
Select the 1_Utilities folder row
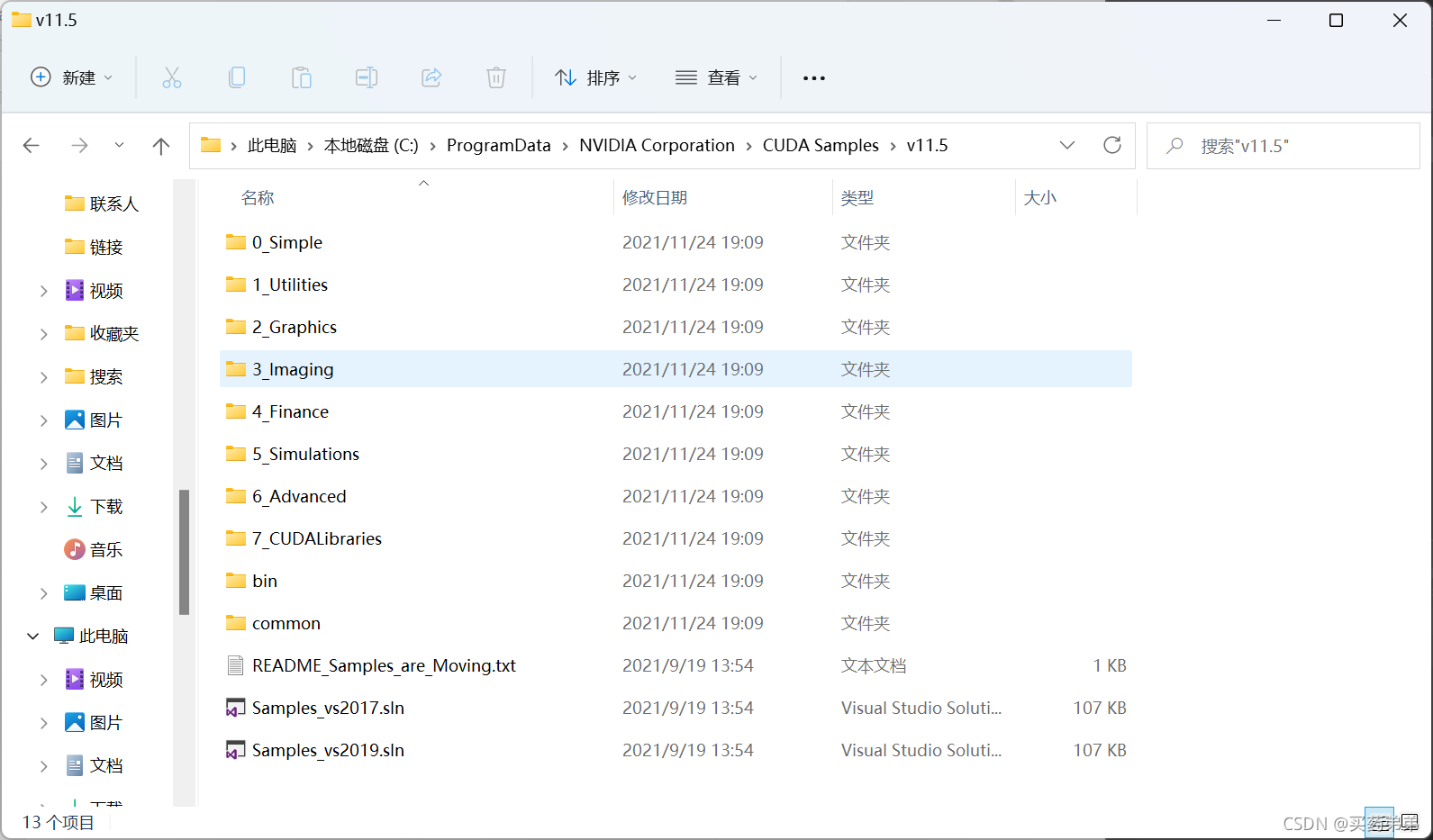point(676,285)
